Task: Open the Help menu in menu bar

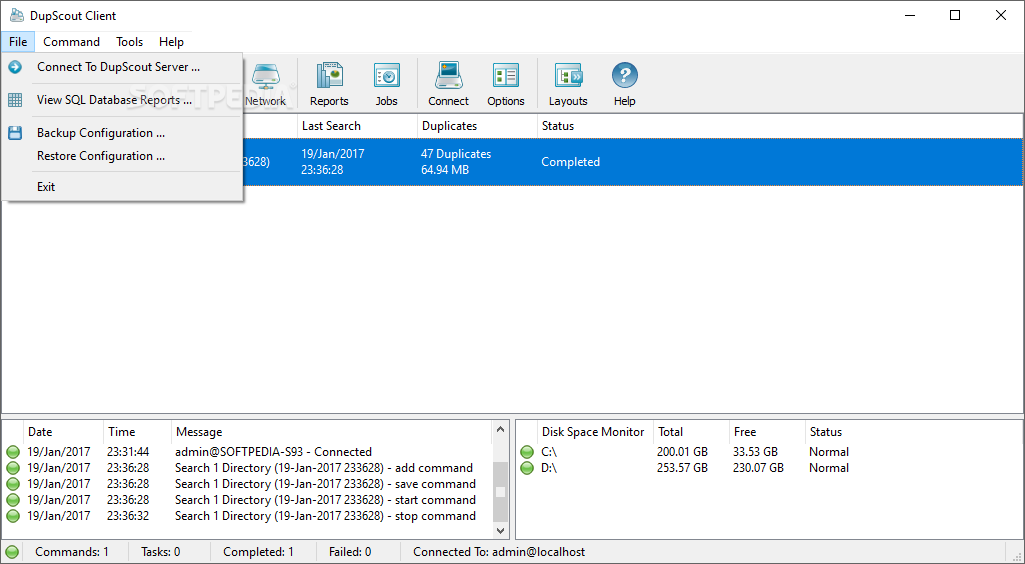Action: pyautogui.click(x=171, y=42)
